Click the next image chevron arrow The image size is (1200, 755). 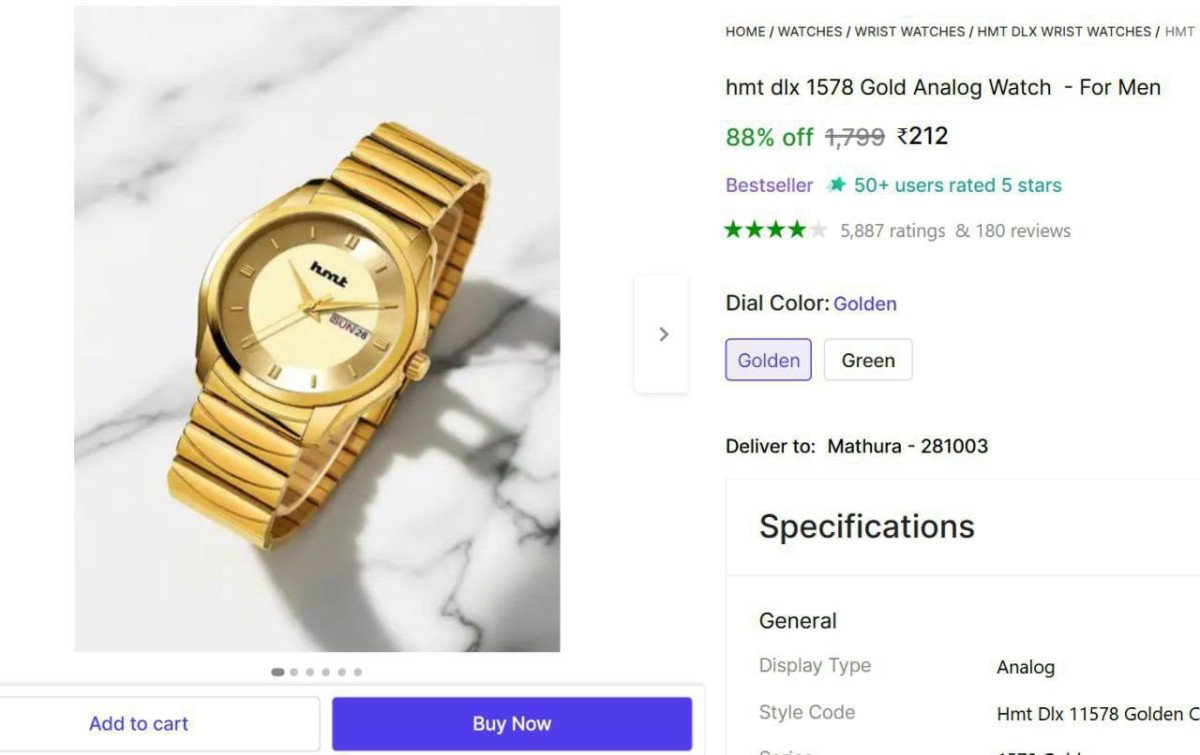pyautogui.click(x=663, y=334)
